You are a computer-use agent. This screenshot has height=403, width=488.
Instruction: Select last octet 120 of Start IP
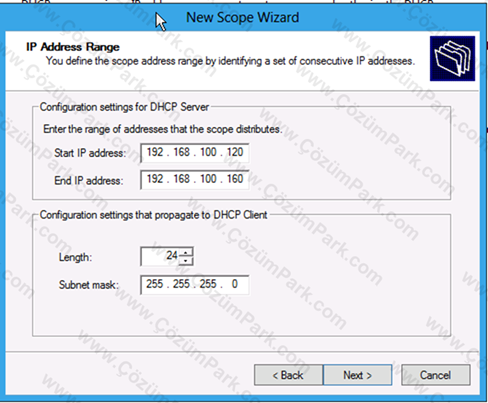[x=235, y=152]
